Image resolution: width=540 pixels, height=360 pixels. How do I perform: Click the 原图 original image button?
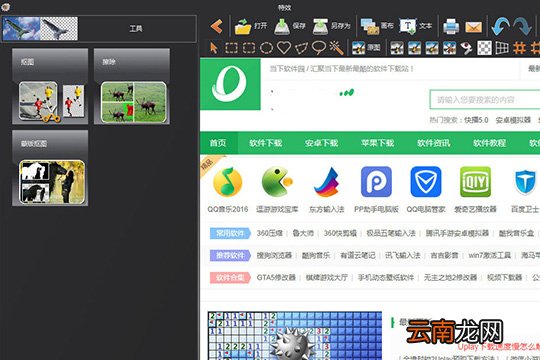pos(366,48)
